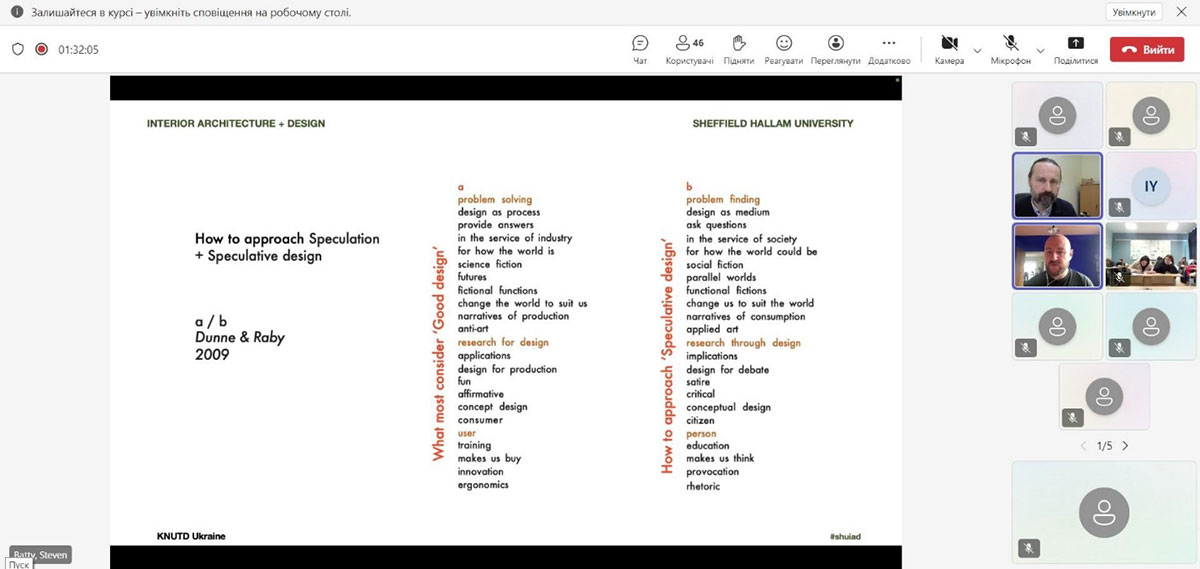The image size is (1200, 569).
Task: Click the shield privacy icon
Action: click(x=17, y=49)
